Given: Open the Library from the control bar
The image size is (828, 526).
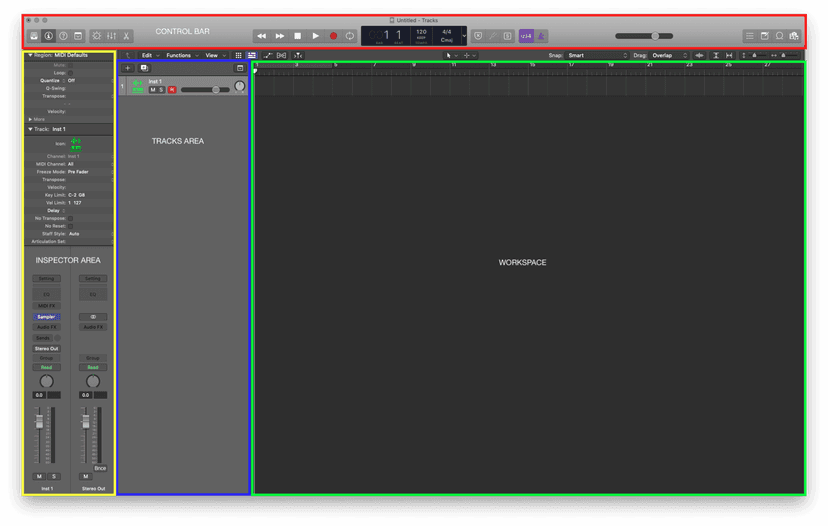Looking at the screenshot, I should pyautogui.click(x=34, y=36).
